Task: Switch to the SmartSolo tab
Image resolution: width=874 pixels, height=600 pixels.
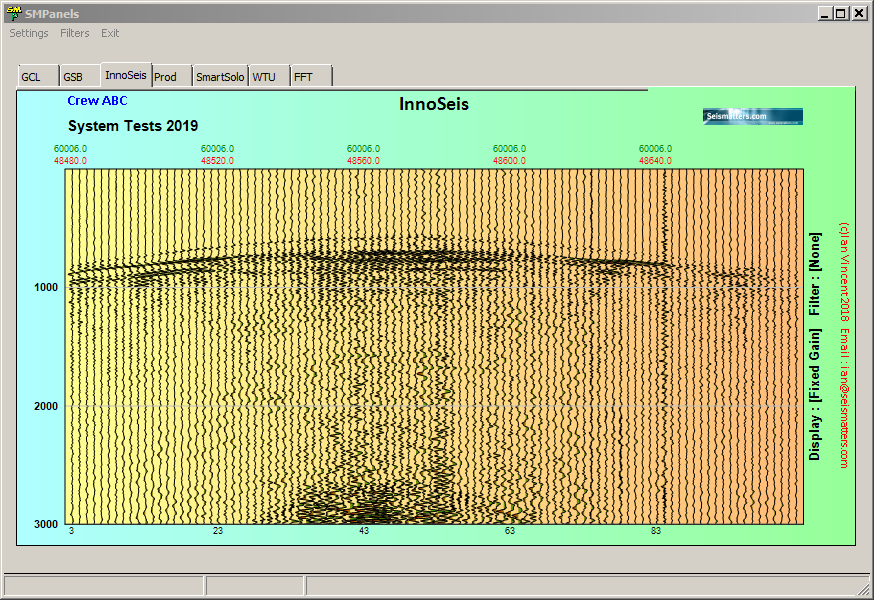Action: [x=220, y=76]
